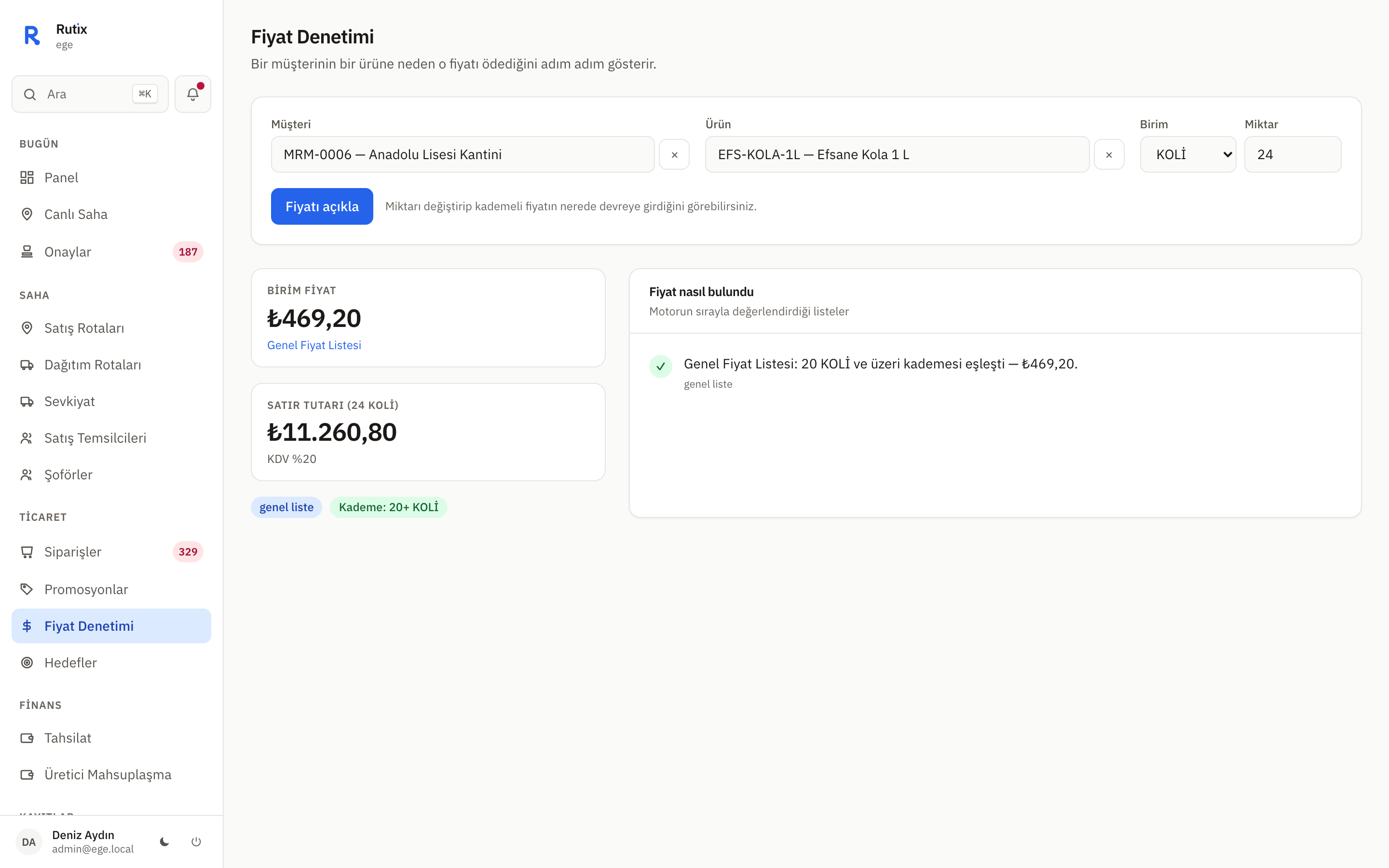Image resolution: width=1389 pixels, height=868 pixels.
Task: Open the Birim KOLİ dropdown
Action: point(1188,154)
